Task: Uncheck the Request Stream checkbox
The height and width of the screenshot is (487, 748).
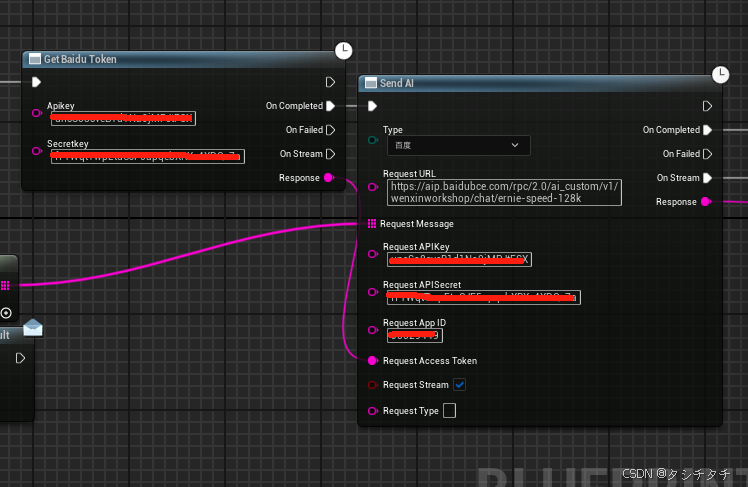Action: (459, 384)
